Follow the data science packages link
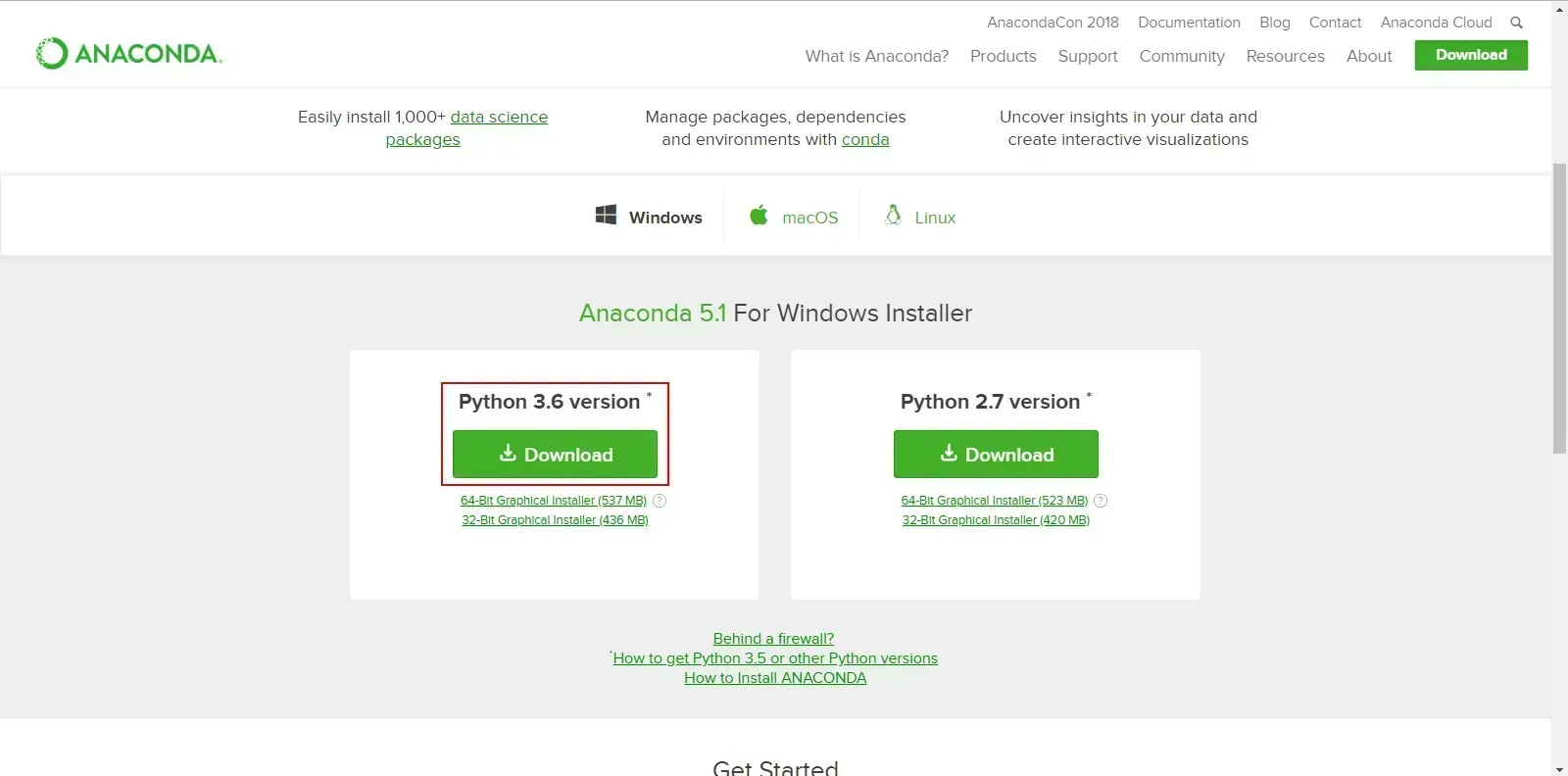Viewport: 1568px width, 776px height. tap(499, 117)
